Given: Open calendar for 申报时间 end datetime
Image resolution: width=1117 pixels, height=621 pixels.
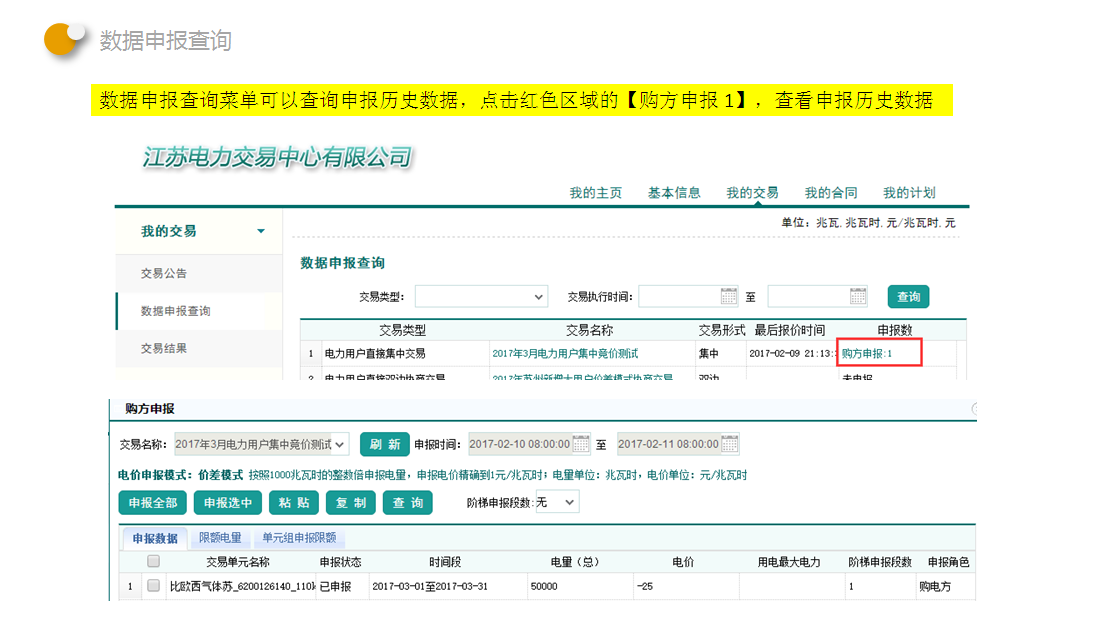Looking at the screenshot, I should [x=730, y=444].
